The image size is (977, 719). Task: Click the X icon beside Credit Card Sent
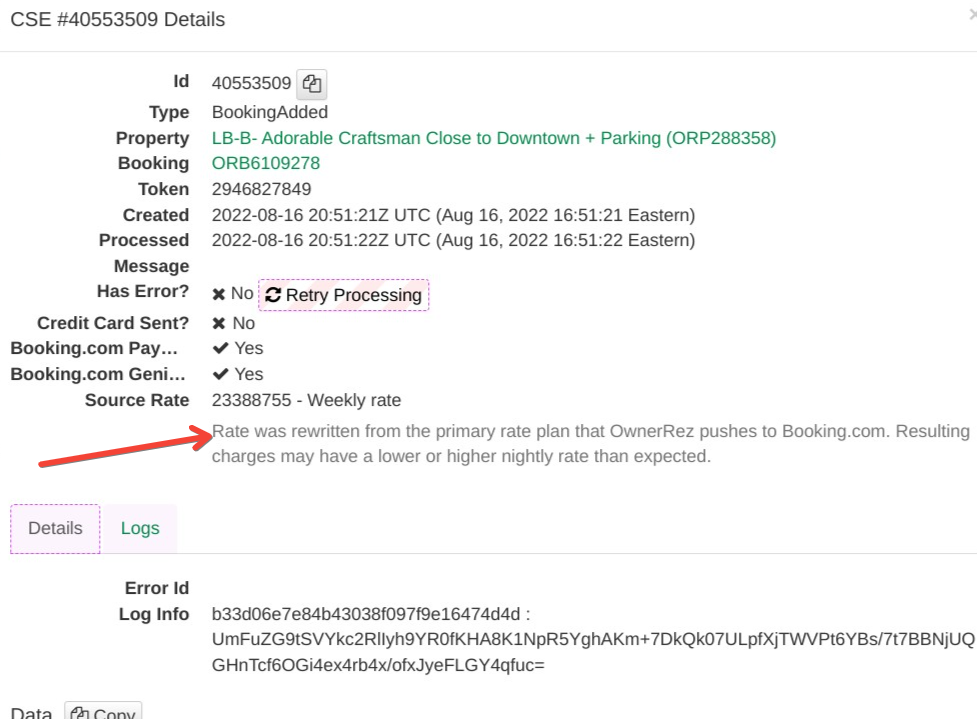click(x=218, y=323)
